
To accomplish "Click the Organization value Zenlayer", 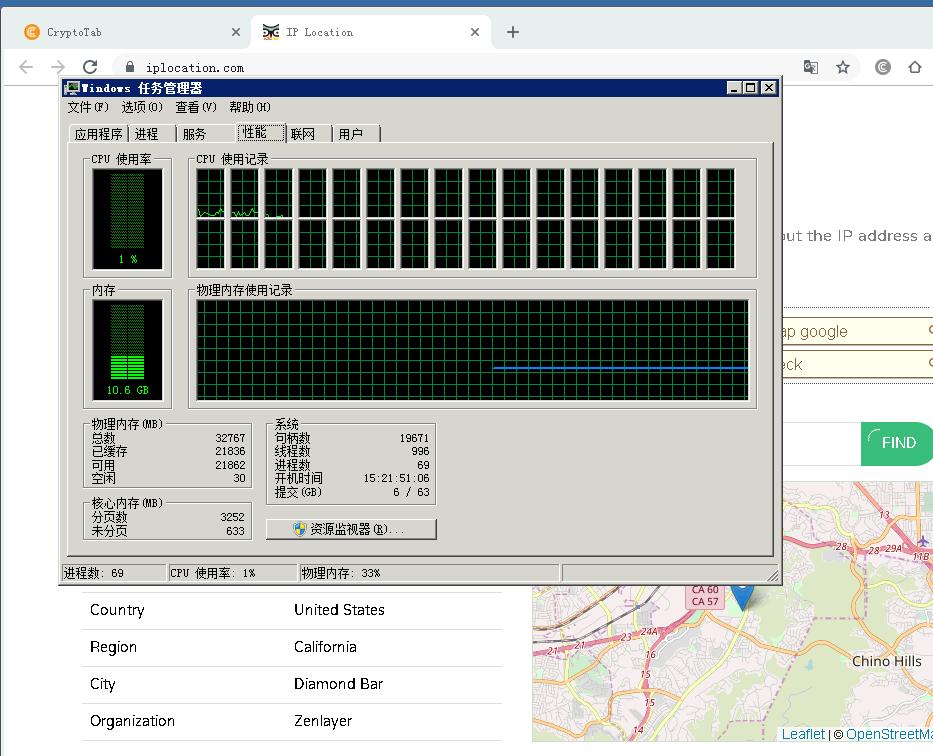I will point(323,721).
